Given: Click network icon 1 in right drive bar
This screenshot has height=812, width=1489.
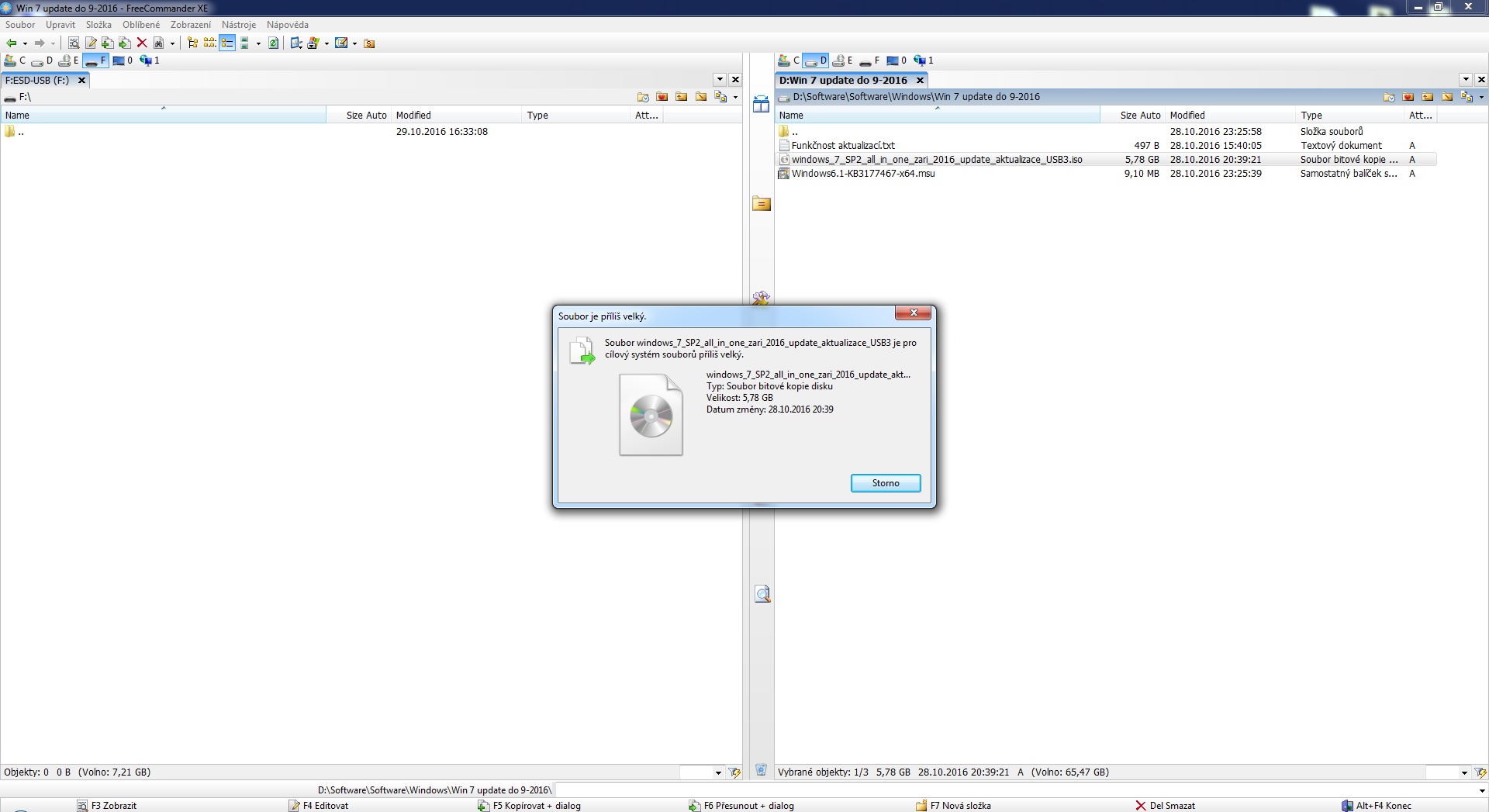Looking at the screenshot, I should (x=923, y=60).
